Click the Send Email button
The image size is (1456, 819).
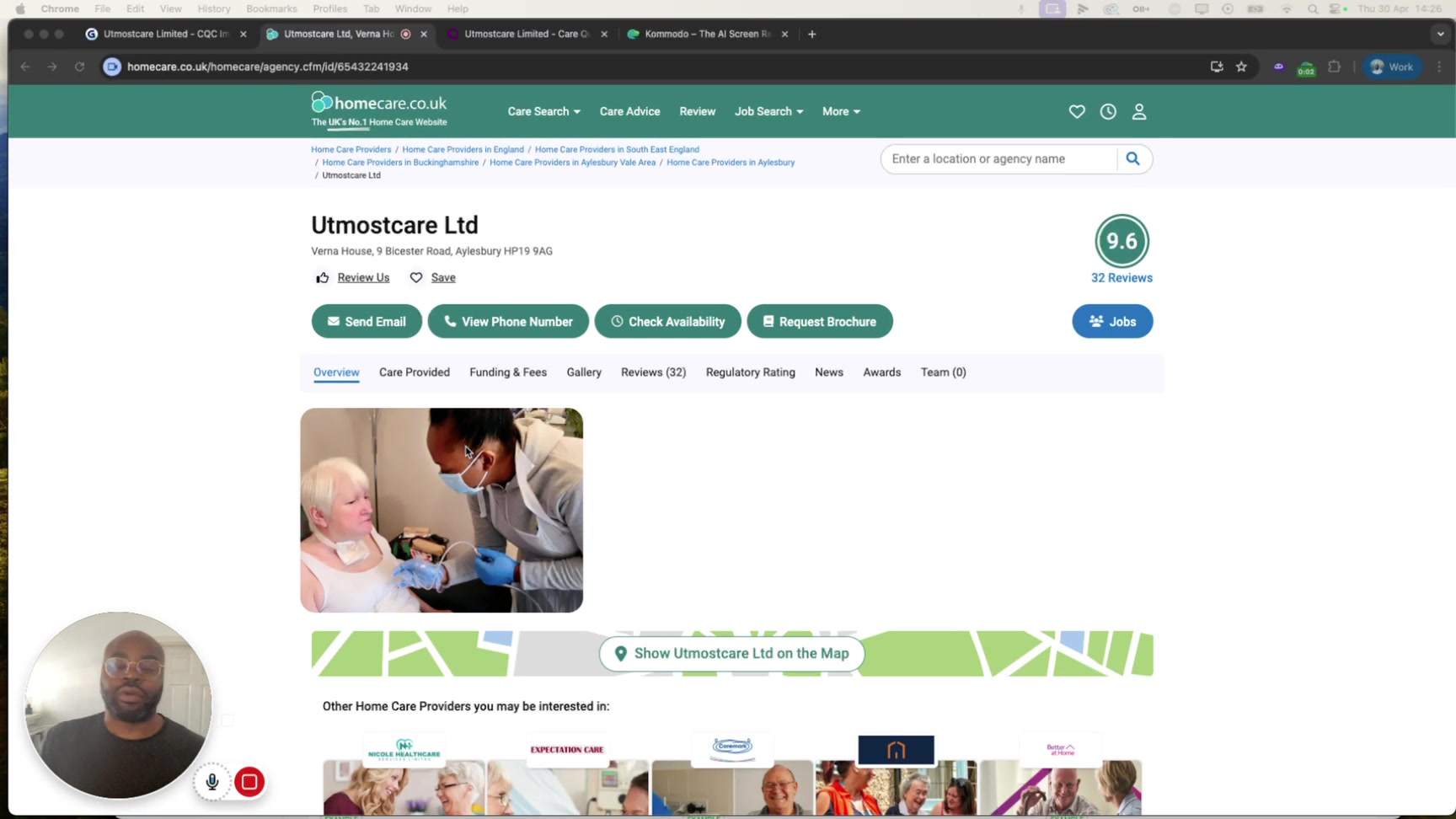click(367, 322)
